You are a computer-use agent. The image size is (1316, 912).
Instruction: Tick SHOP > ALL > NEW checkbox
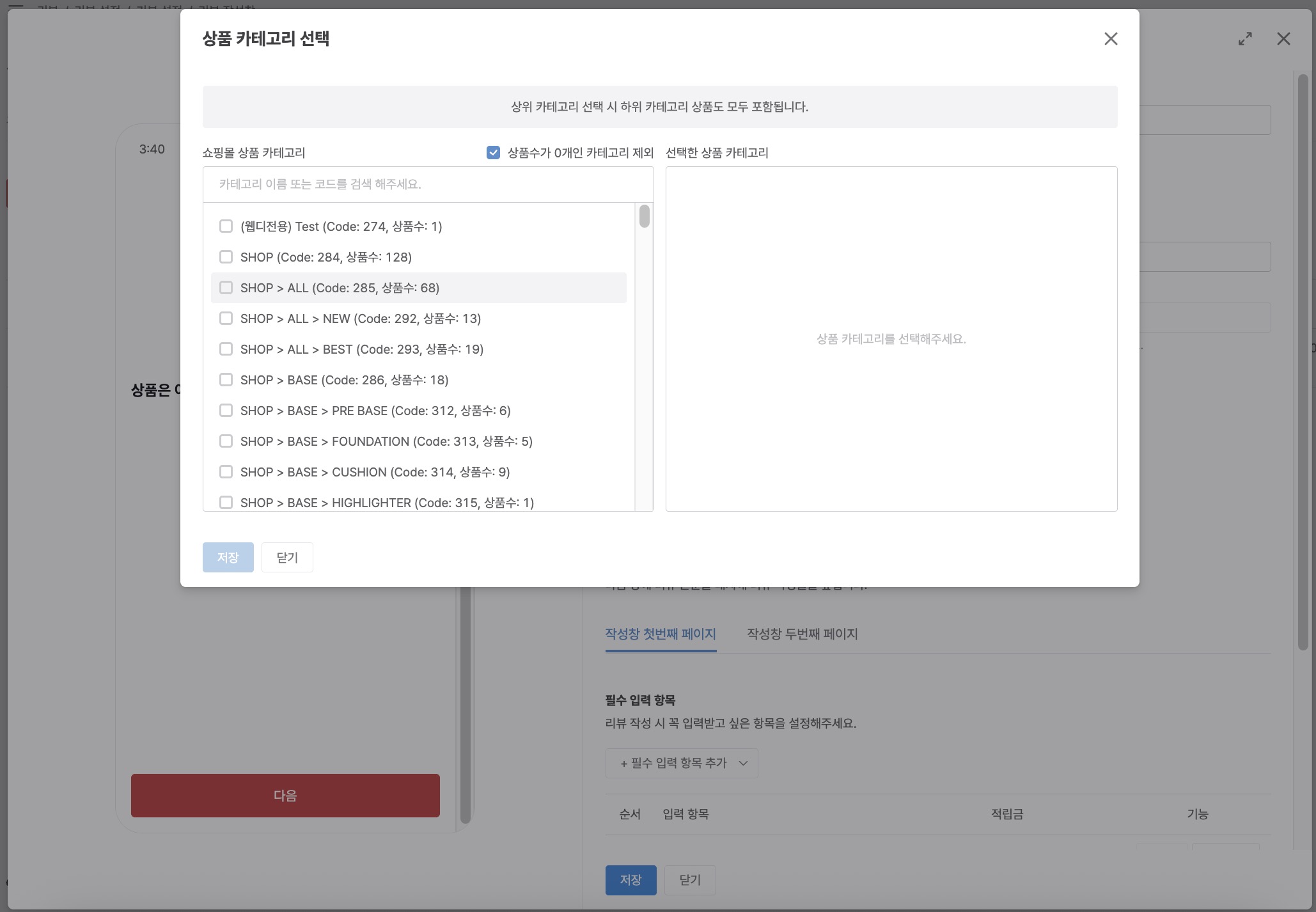226,318
